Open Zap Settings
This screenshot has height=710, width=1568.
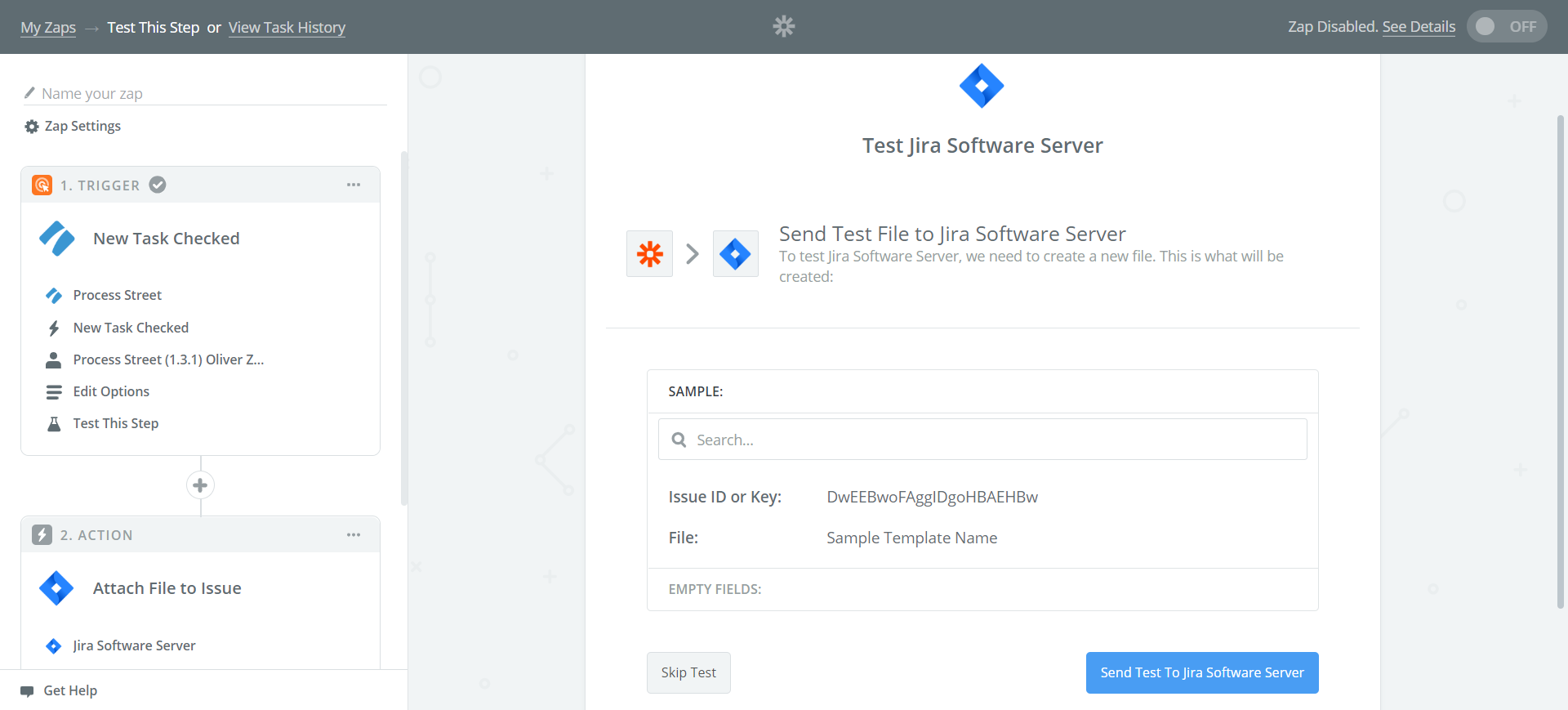[82, 127]
